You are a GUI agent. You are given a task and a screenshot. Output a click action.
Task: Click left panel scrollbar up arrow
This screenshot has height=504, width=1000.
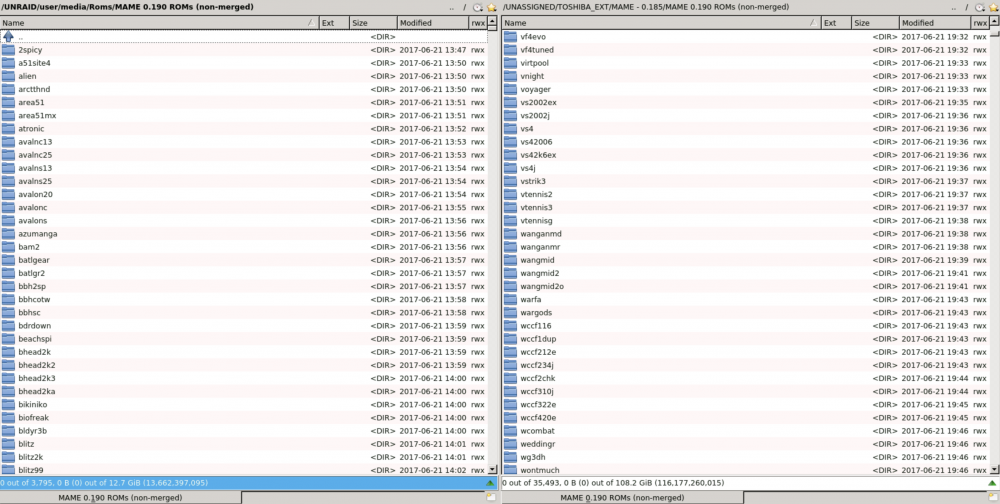492,21
